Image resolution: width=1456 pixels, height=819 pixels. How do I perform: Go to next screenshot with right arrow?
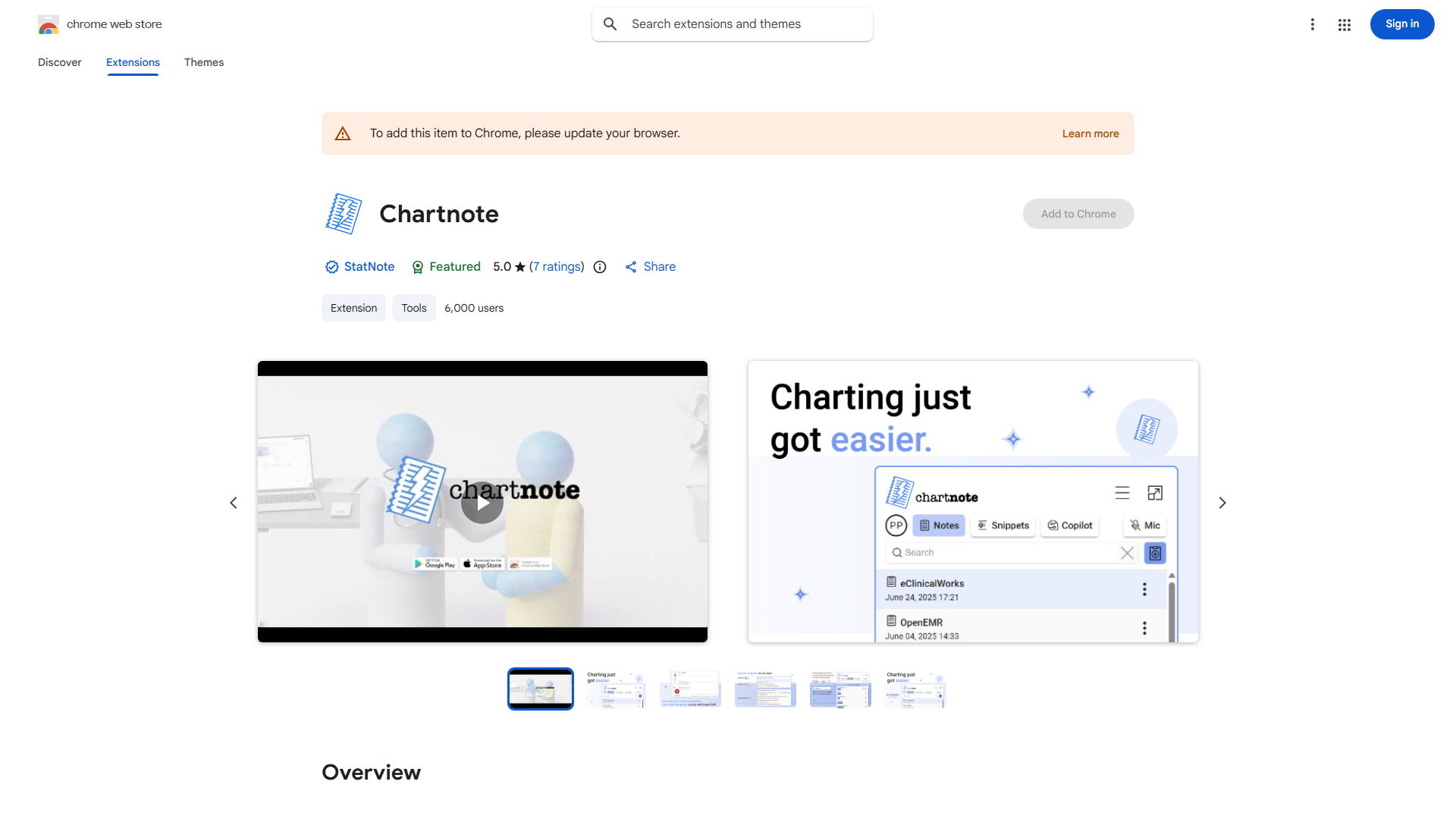tap(1222, 503)
